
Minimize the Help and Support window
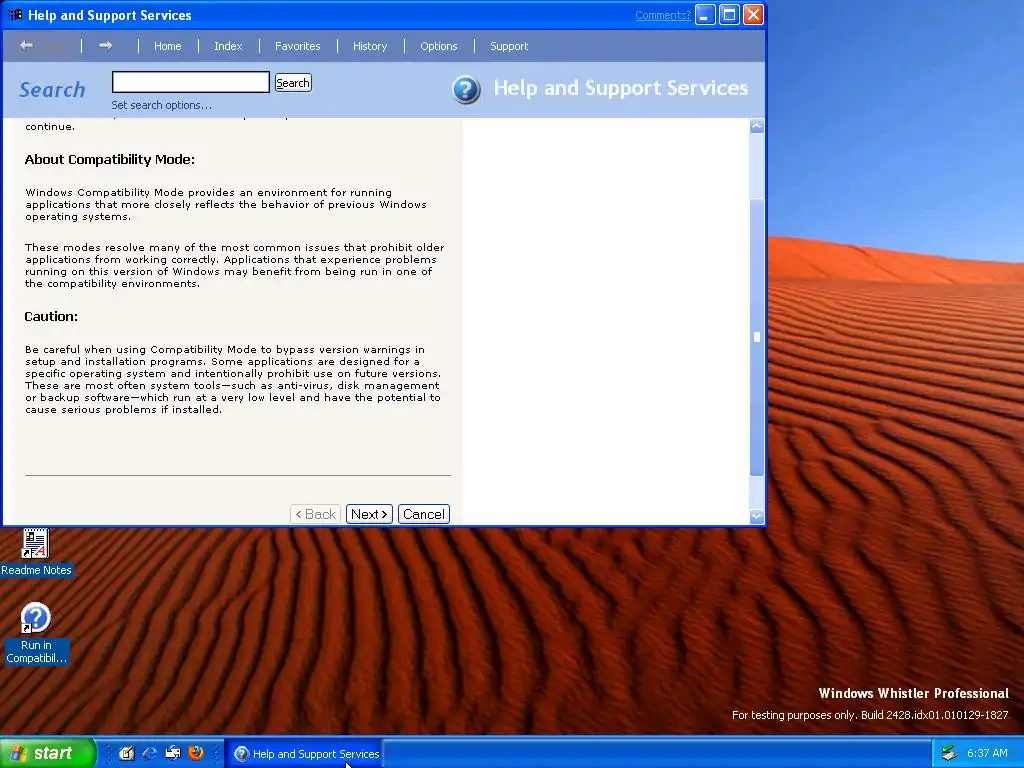click(705, 14)
